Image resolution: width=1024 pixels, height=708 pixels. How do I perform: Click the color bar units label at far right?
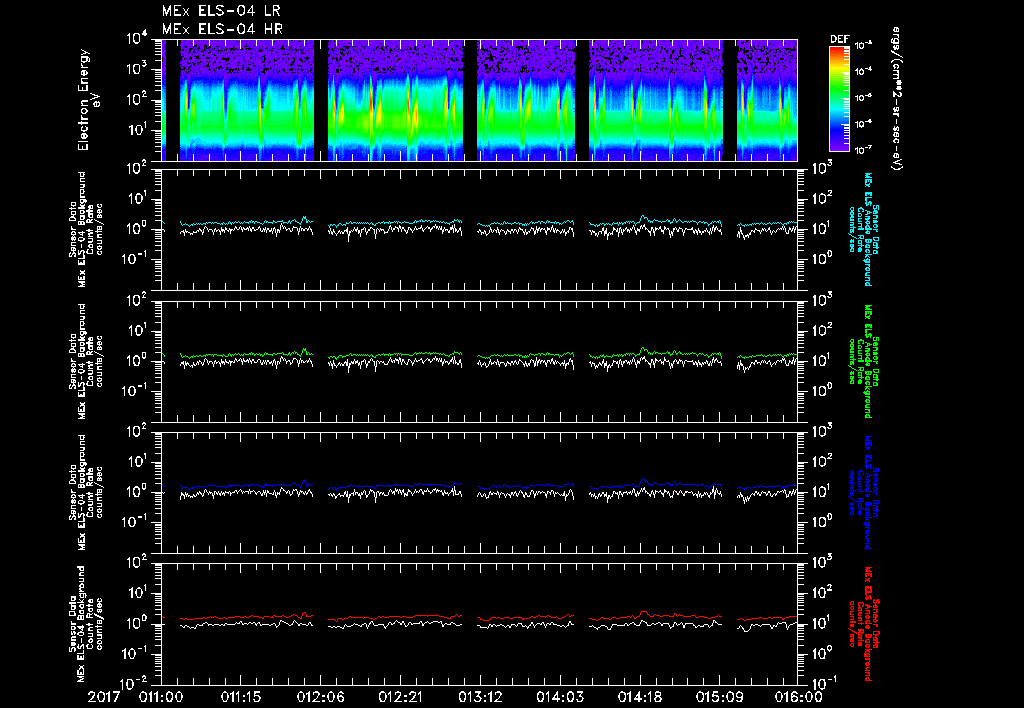click(897, 100)
